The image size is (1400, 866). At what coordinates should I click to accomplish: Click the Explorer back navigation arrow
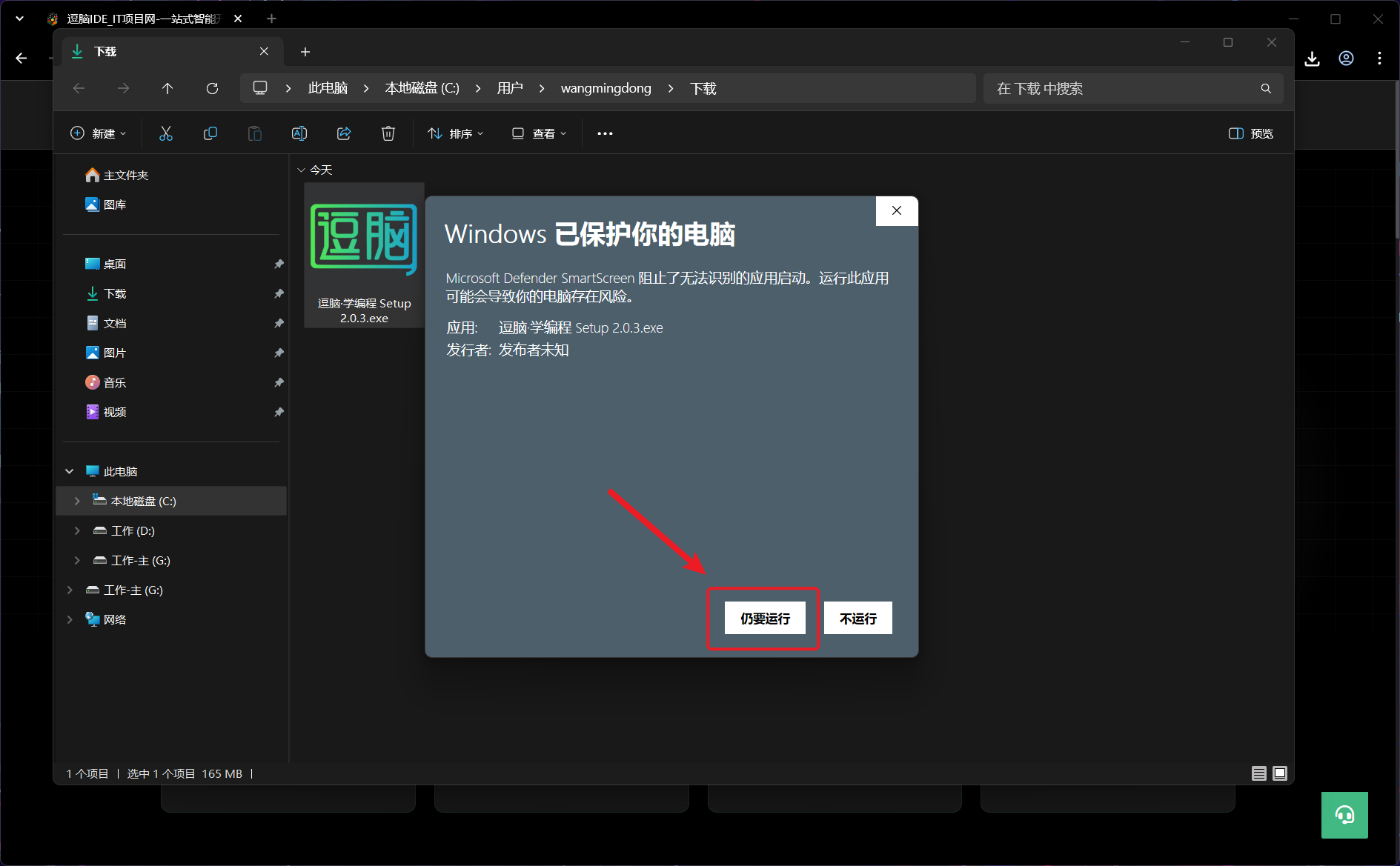[79, 88]
